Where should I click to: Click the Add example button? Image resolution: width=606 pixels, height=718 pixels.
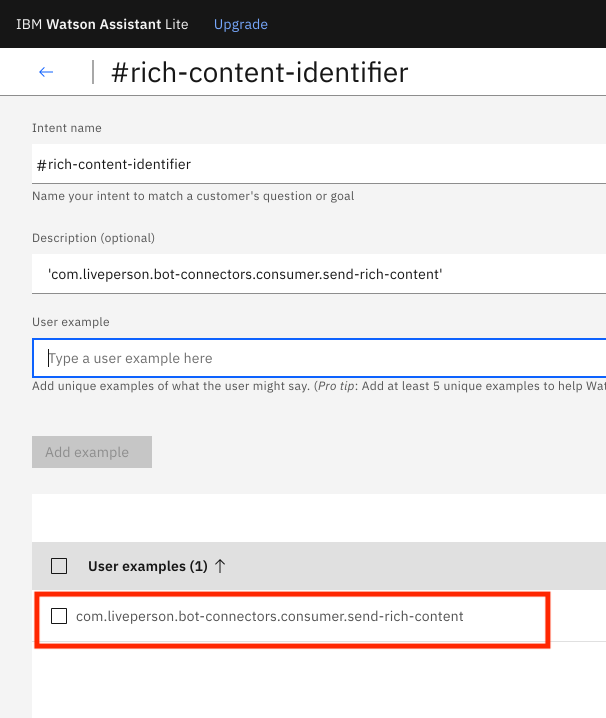[x=92, y=452]
